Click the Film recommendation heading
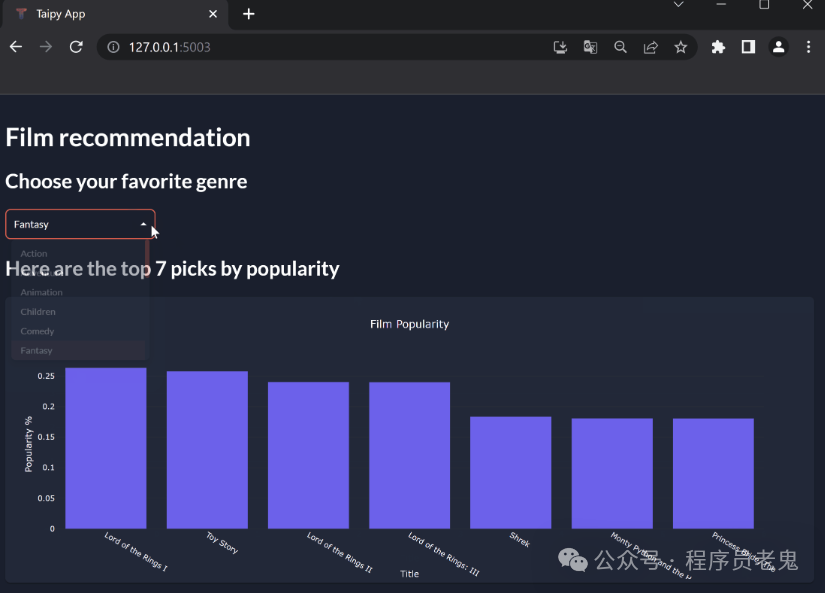The image size is (825, 593). (128, 138)
